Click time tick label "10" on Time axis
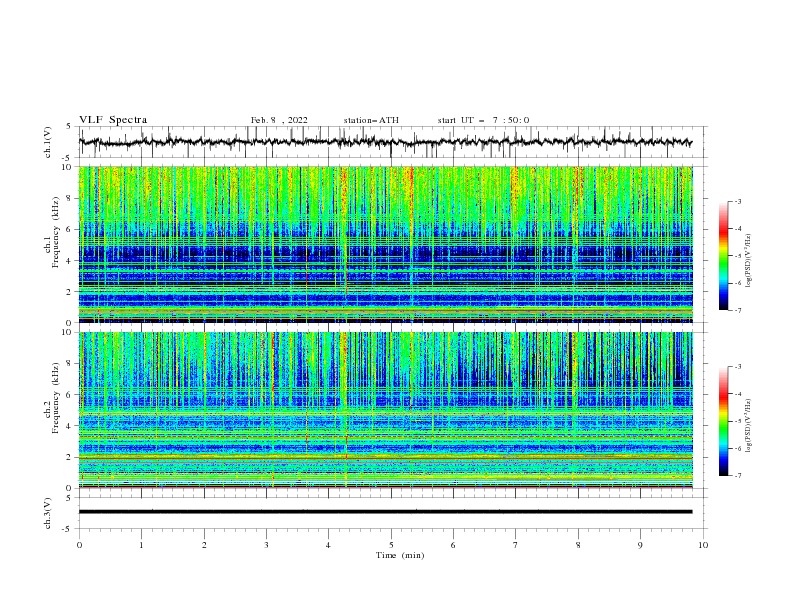 click(703, 545)
